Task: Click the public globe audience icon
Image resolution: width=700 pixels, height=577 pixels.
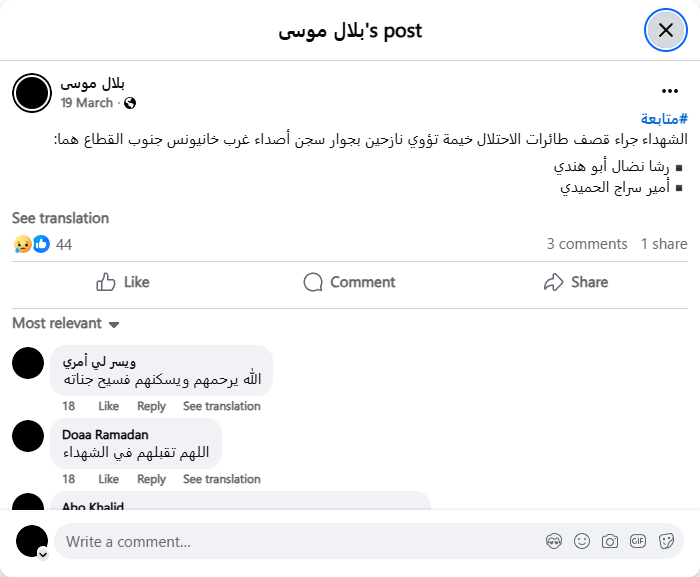Action: pos(130,103)
